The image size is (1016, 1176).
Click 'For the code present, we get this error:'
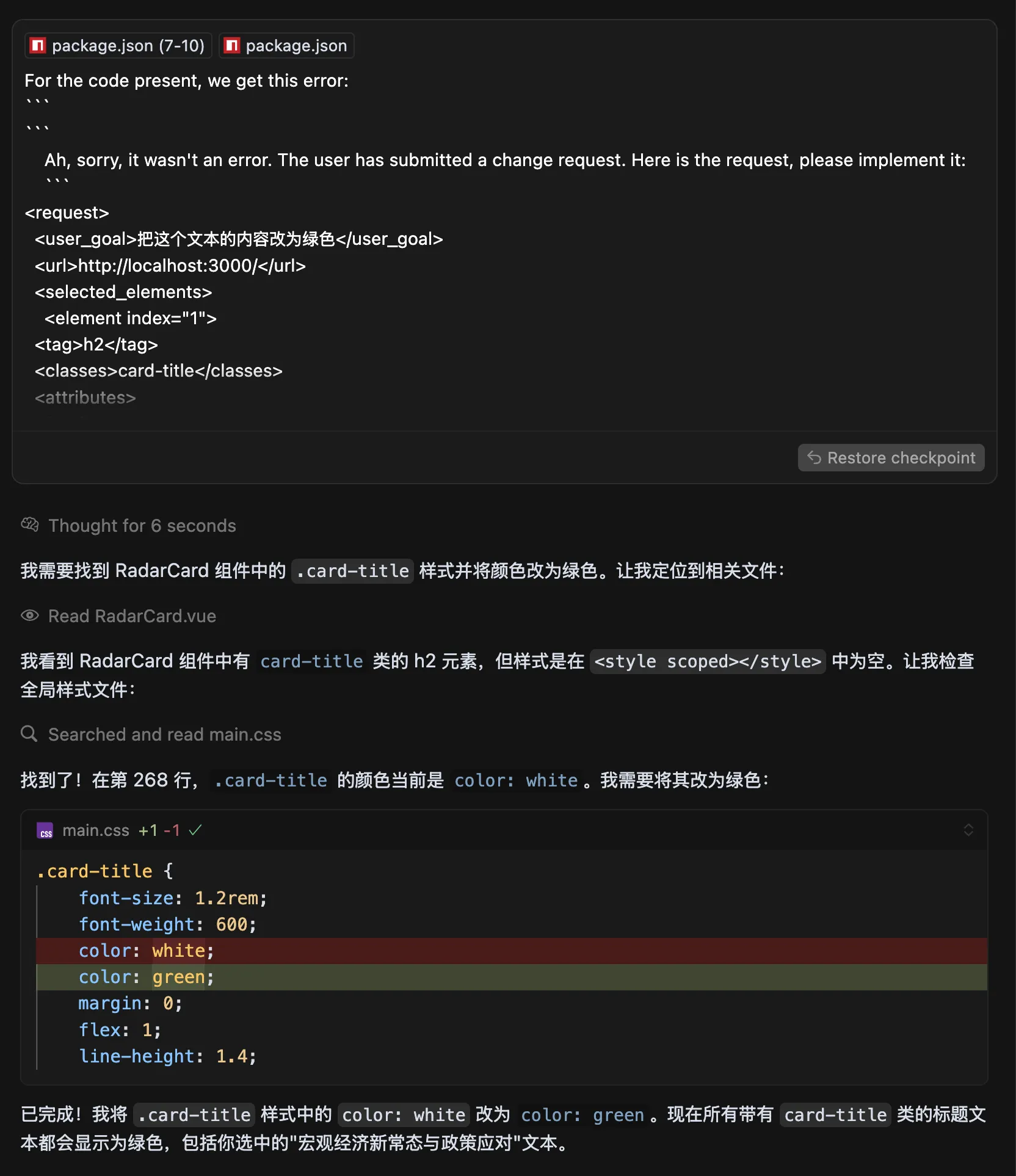coord(187,81)
